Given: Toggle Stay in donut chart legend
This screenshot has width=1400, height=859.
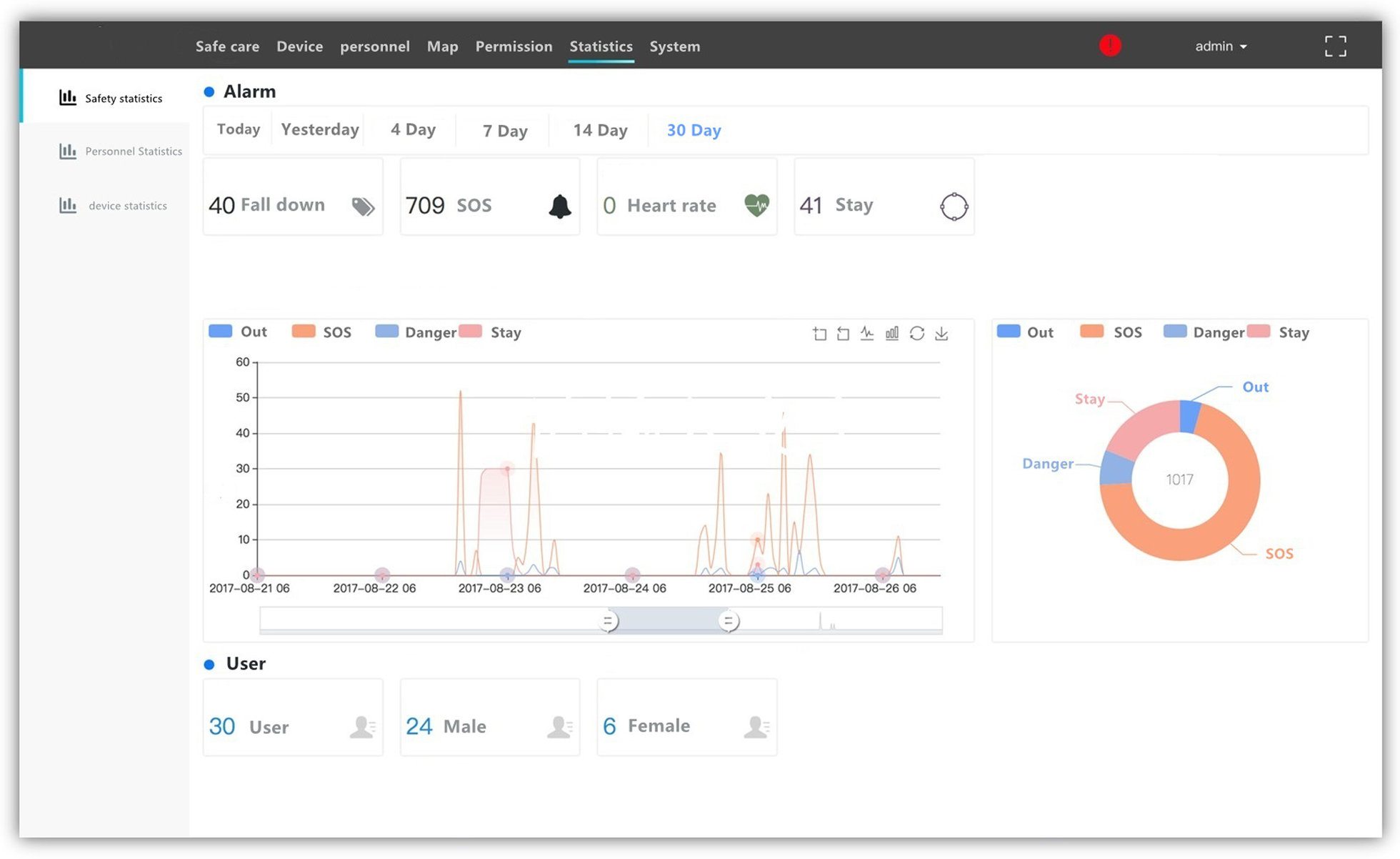Looking at the screenshot, I should point(1278,332).
